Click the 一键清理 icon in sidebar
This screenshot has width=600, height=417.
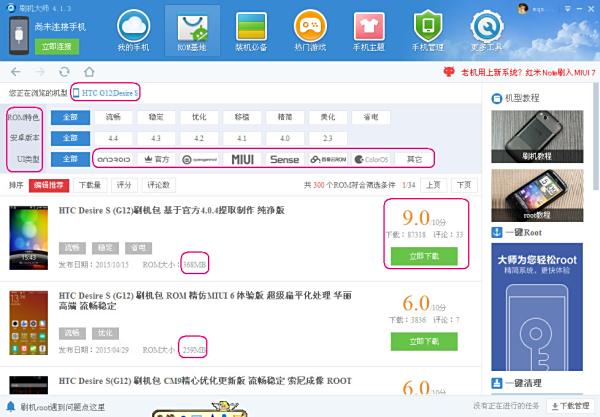pyautogui.click(x=497, y=383)
